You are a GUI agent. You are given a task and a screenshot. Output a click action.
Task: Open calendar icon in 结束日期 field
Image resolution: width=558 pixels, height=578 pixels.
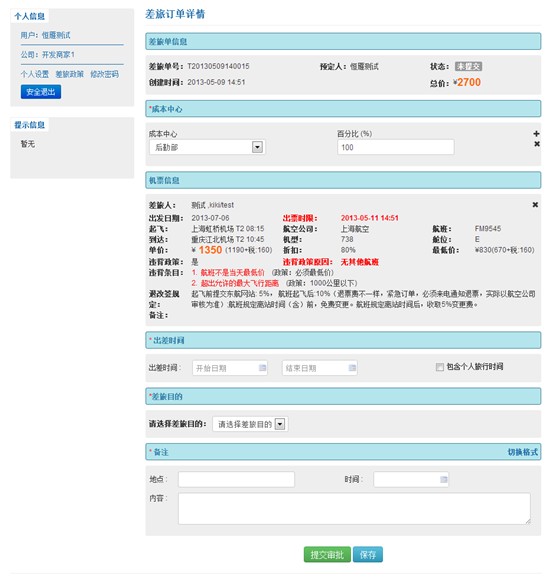[x=352, y=368]
